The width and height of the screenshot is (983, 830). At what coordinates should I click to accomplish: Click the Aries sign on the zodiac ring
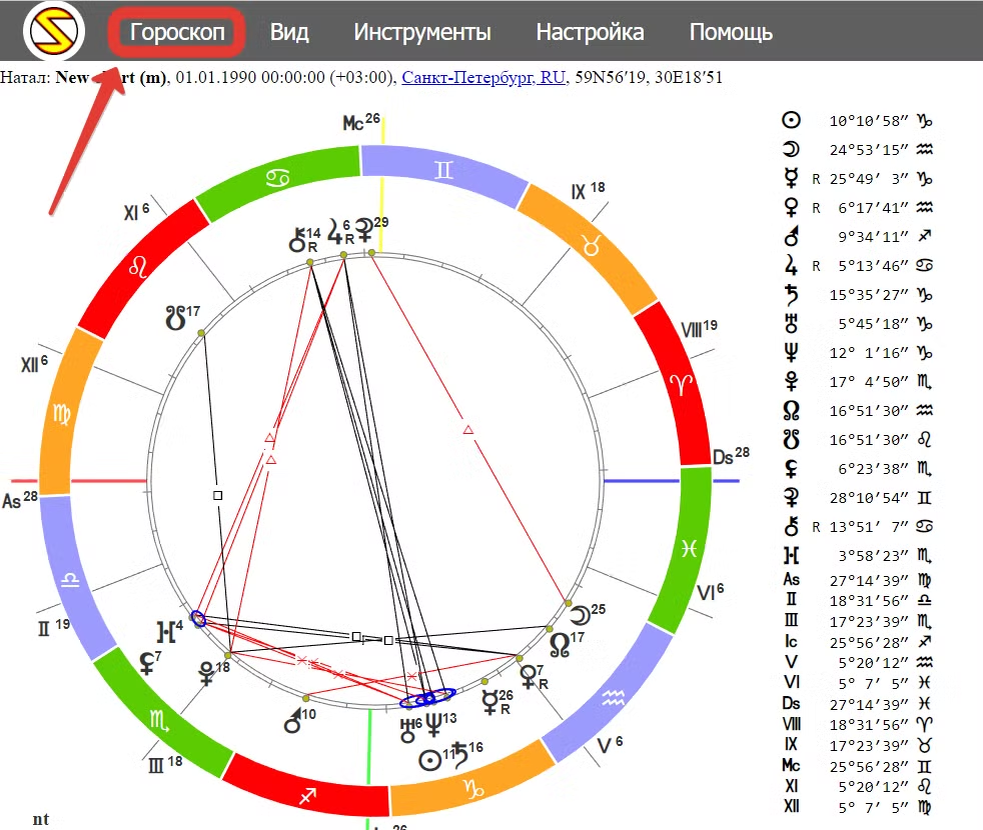point(681,385)
